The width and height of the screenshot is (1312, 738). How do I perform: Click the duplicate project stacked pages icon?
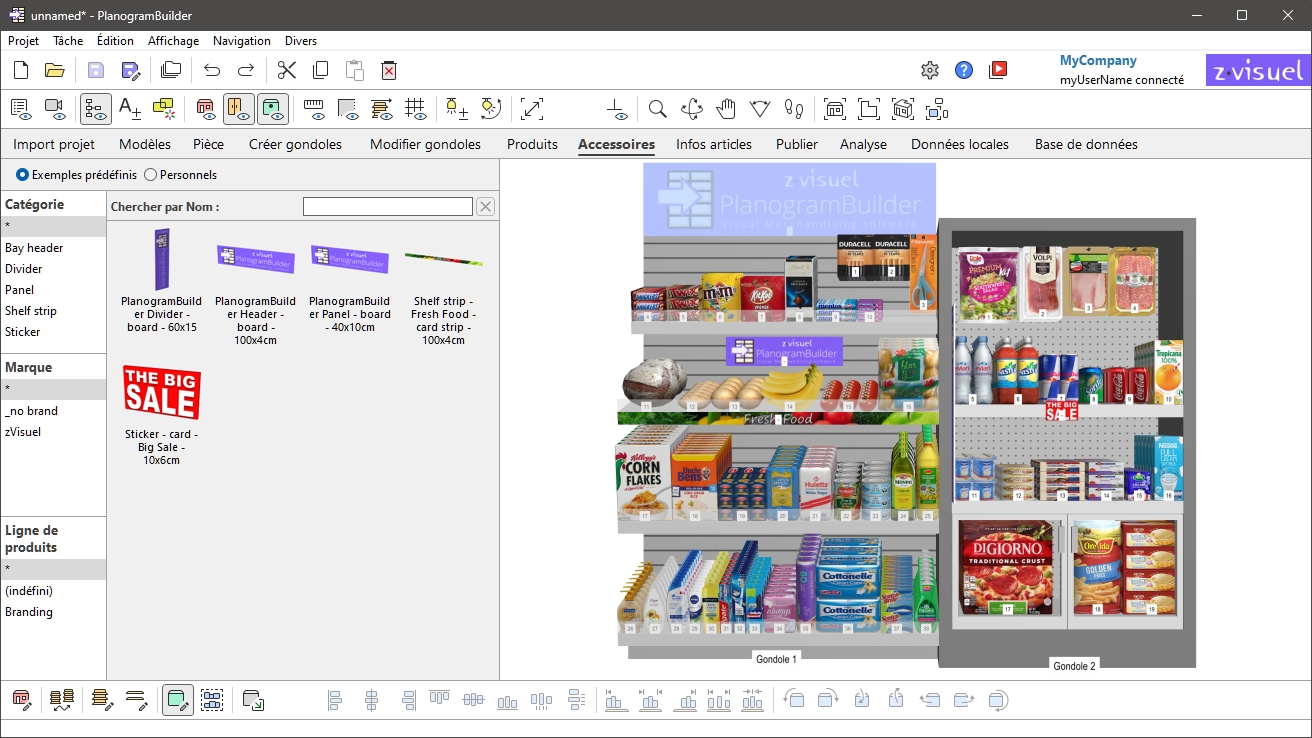coord(171,70)
